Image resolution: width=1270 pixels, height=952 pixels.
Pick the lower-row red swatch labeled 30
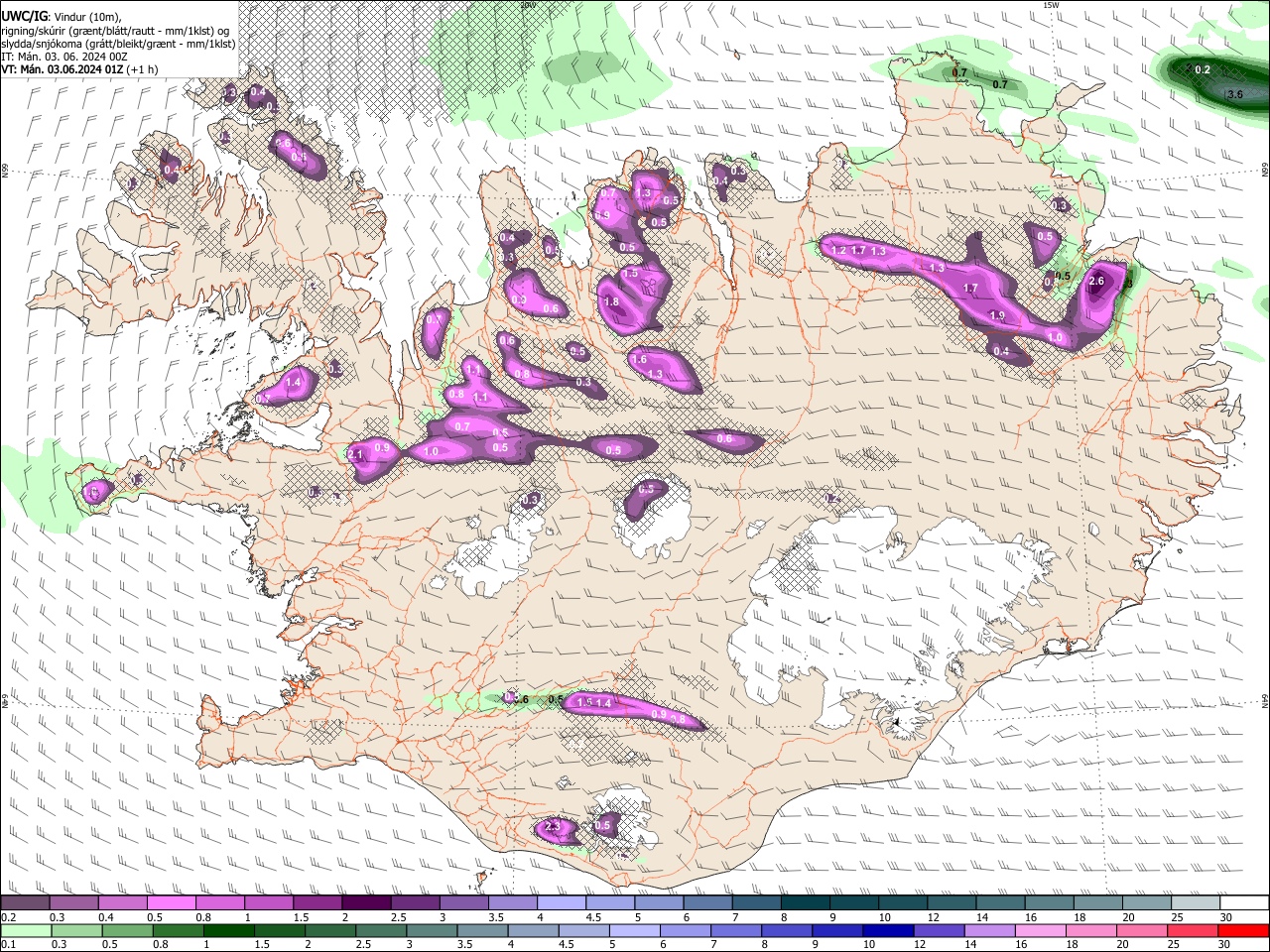click(1243, 930)
